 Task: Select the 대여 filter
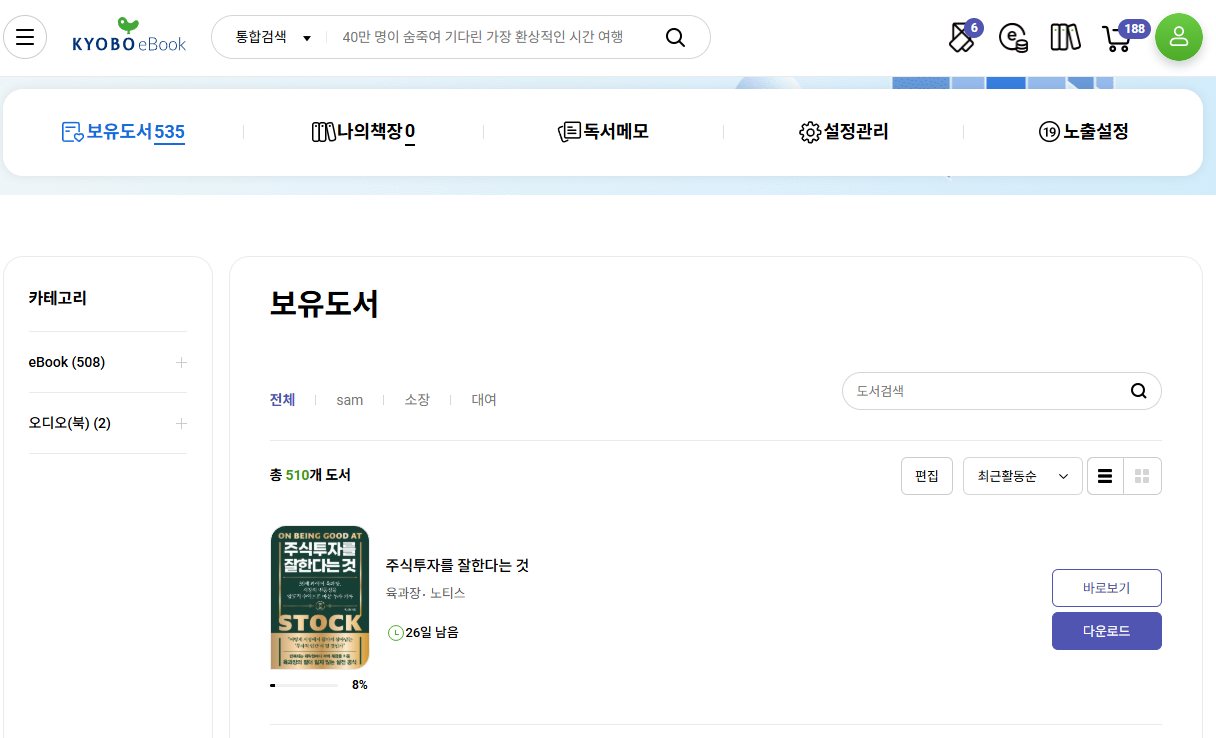point(484,400)
